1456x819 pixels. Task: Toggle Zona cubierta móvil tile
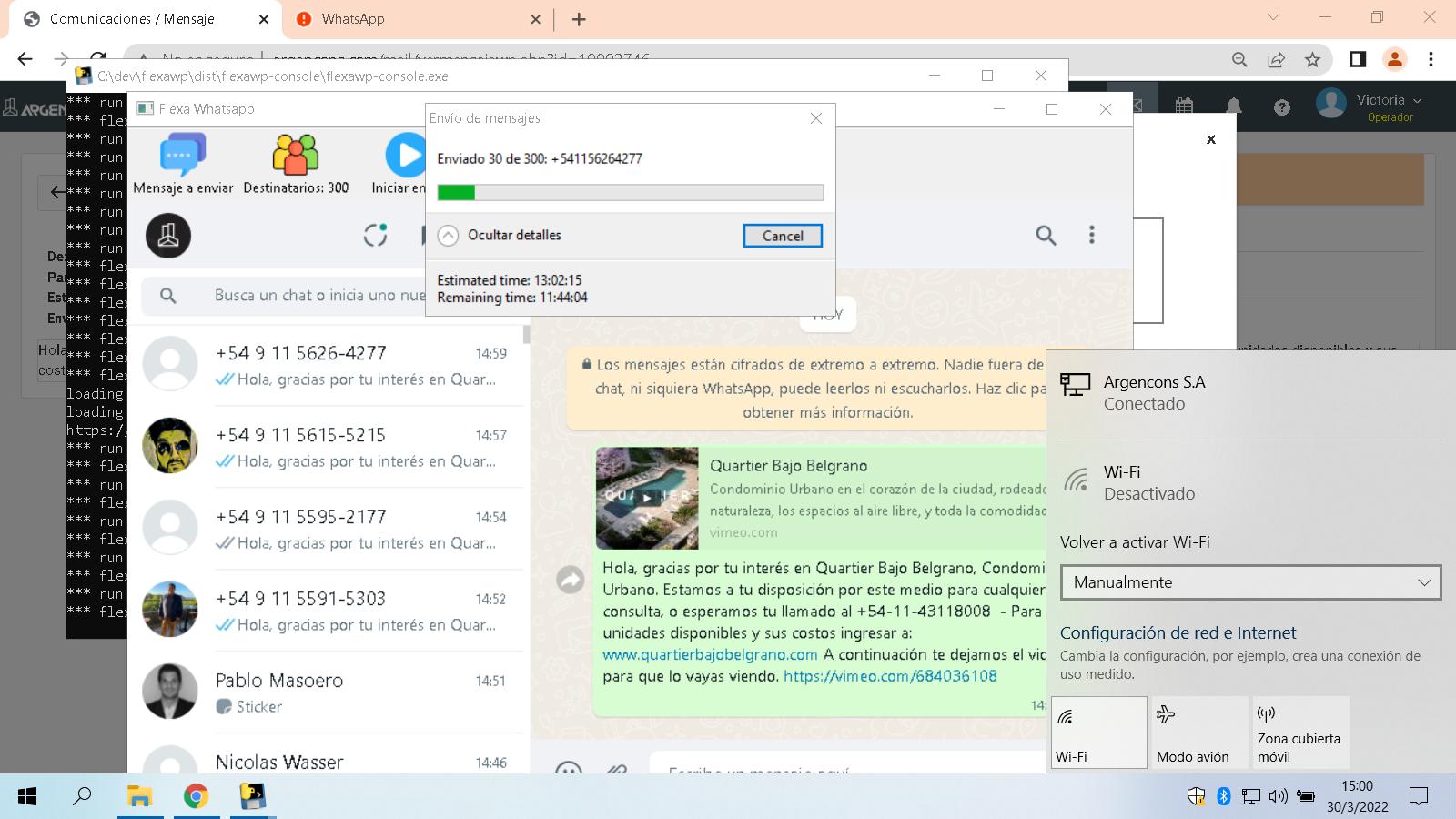tap(1301, 733)
